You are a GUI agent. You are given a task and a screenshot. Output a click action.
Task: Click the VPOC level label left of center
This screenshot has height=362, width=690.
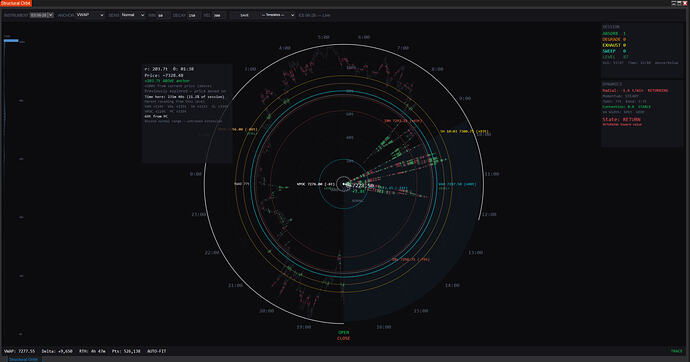click(316, 184)
